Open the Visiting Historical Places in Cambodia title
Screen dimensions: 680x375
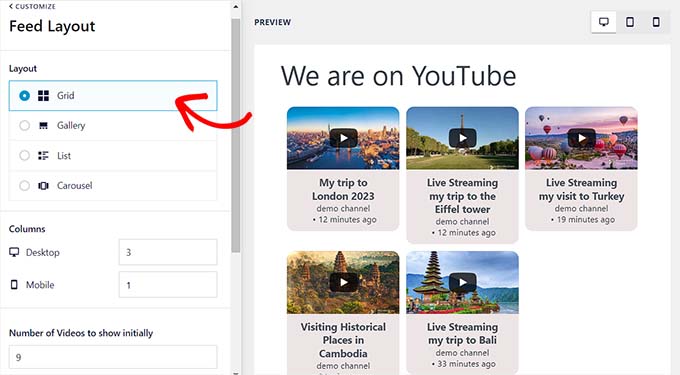coord(343,340)
